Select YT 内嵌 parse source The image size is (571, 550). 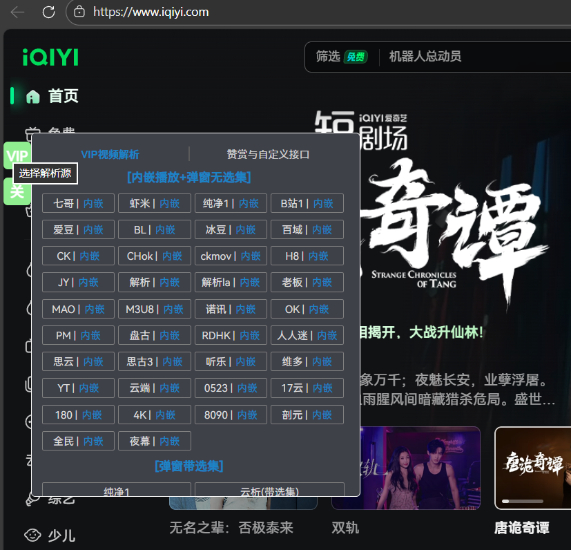(x=78, y=388)
